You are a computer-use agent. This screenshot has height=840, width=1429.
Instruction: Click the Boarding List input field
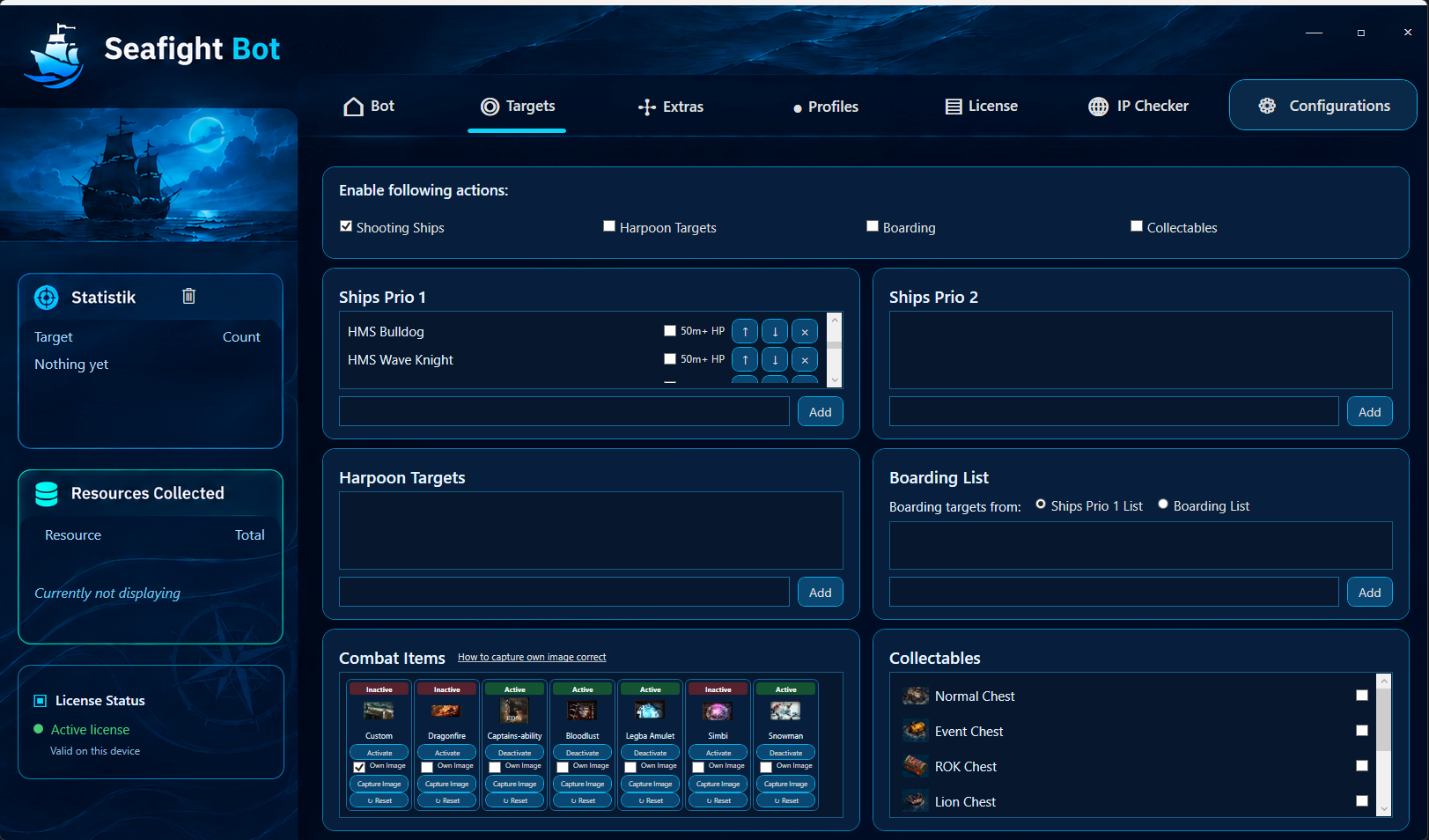1114,592
